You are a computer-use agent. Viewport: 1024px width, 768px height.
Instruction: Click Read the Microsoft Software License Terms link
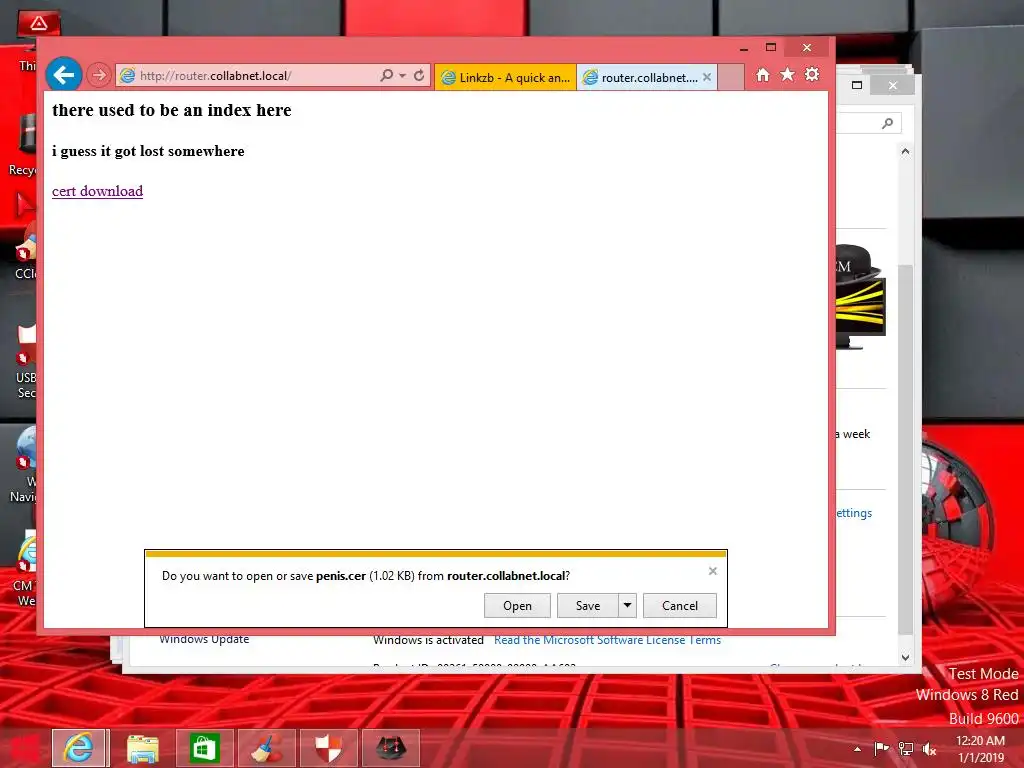click(x=607, y=641)
